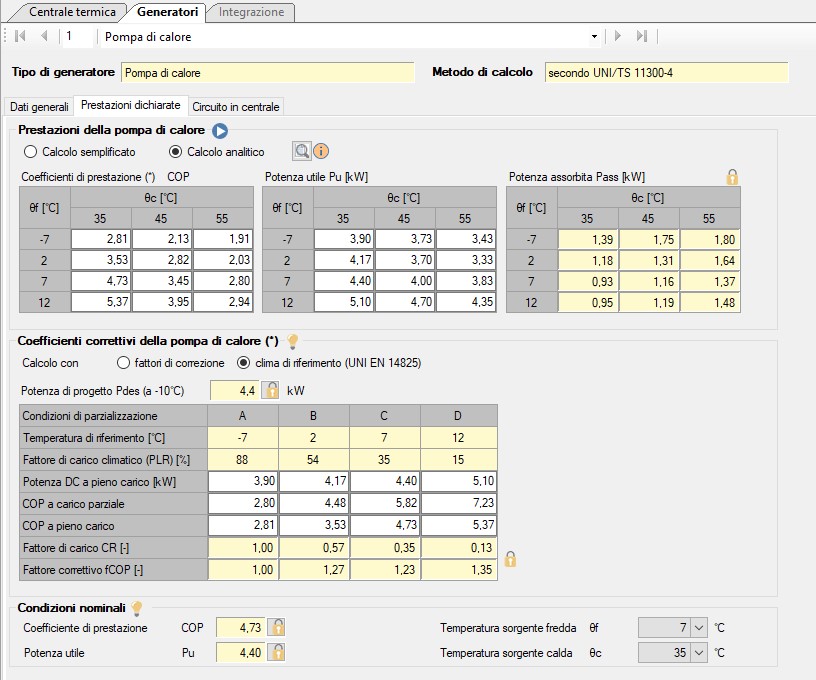Open the magnifier search icon near Calcolo analitico

click(x=301, y=151)
